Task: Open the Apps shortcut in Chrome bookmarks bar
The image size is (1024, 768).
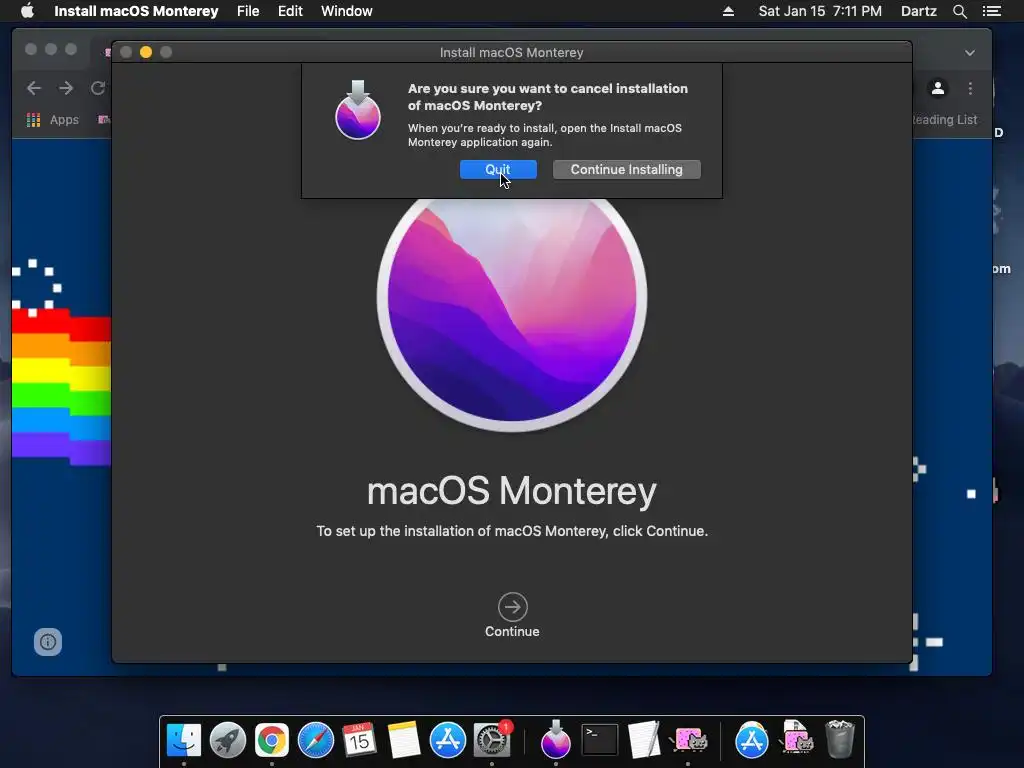Action: (x=53, y=120)
